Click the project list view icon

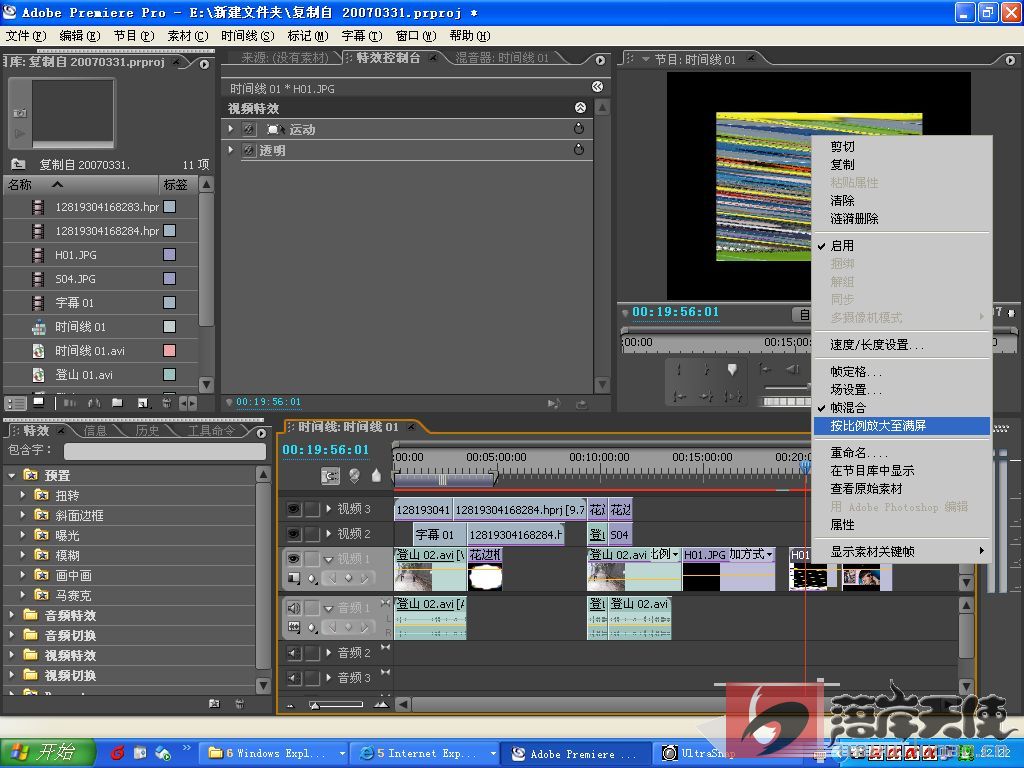[x=16, y=403]
